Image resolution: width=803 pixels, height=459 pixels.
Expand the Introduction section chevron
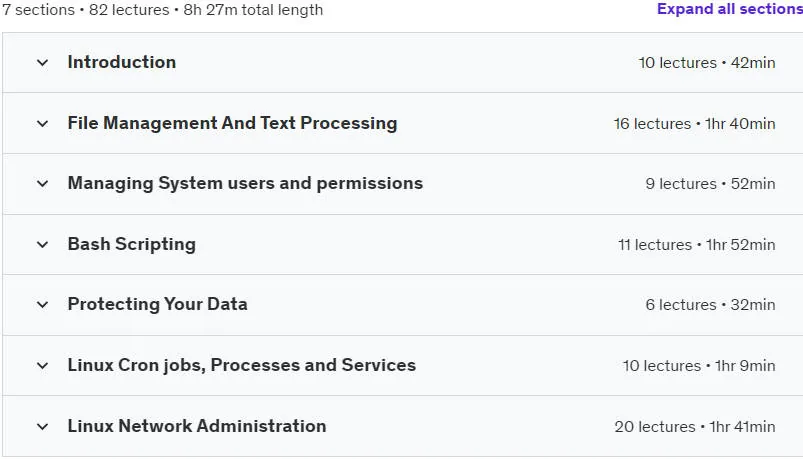point(43,63)
